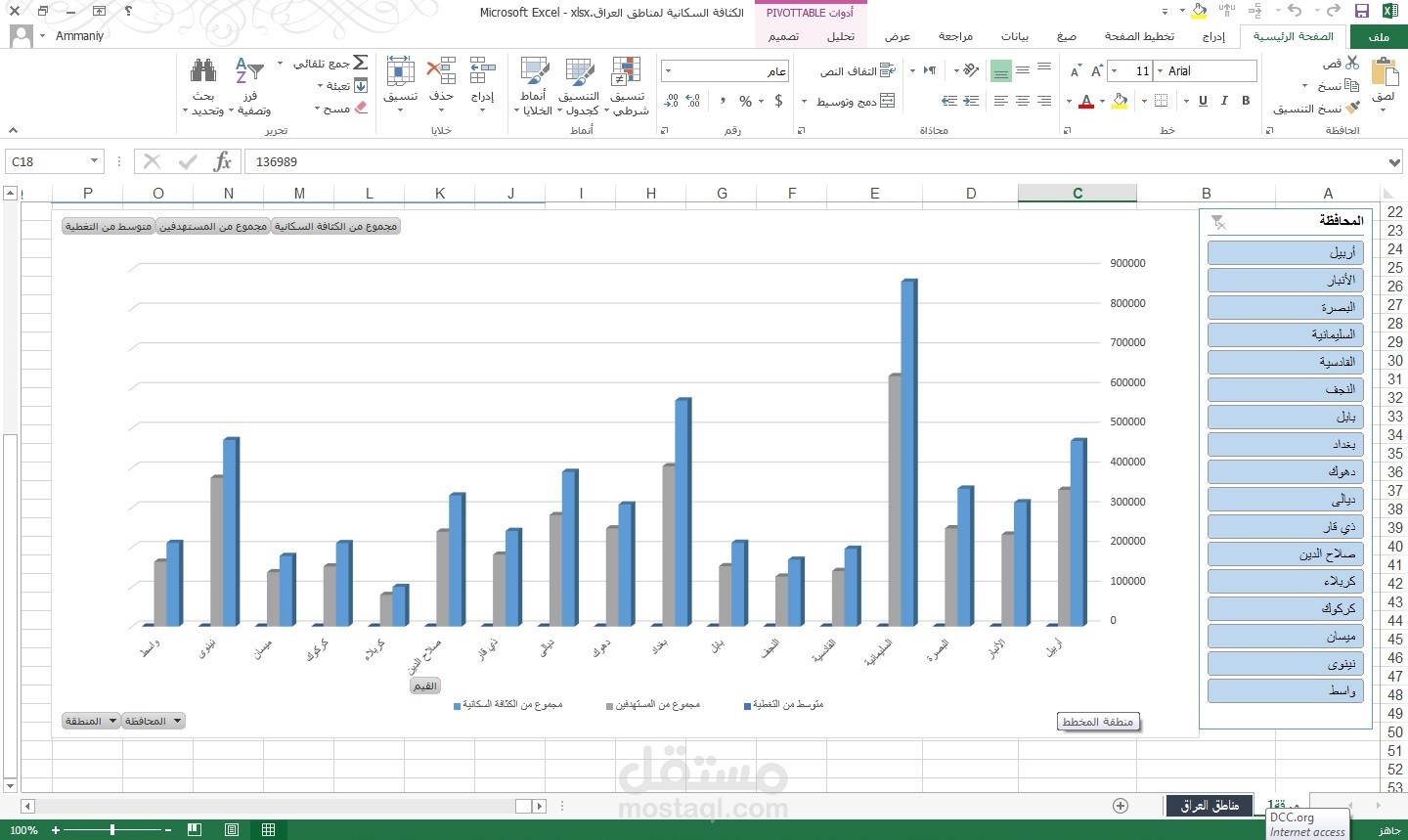
Task: Click AutoSum (جمع تلقائي) sigma icon
Action: click(360, 63)
